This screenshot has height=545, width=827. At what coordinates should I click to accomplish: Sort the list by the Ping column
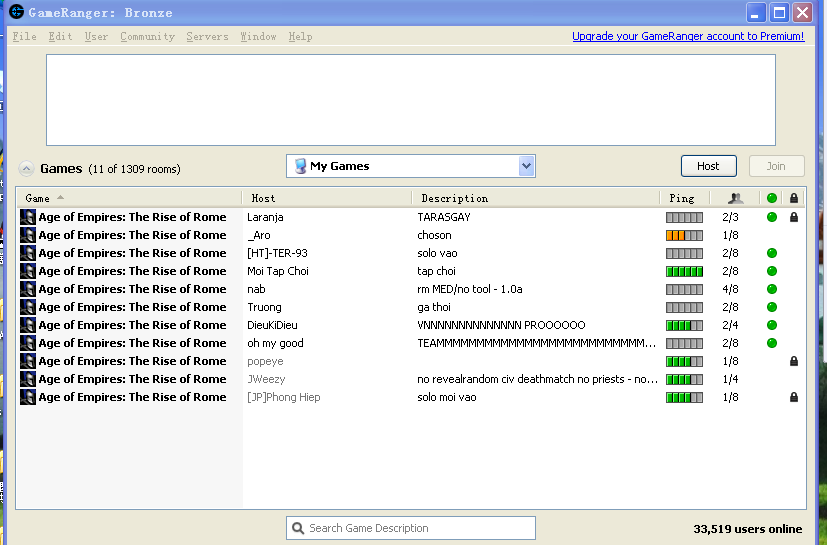(682, 198)
